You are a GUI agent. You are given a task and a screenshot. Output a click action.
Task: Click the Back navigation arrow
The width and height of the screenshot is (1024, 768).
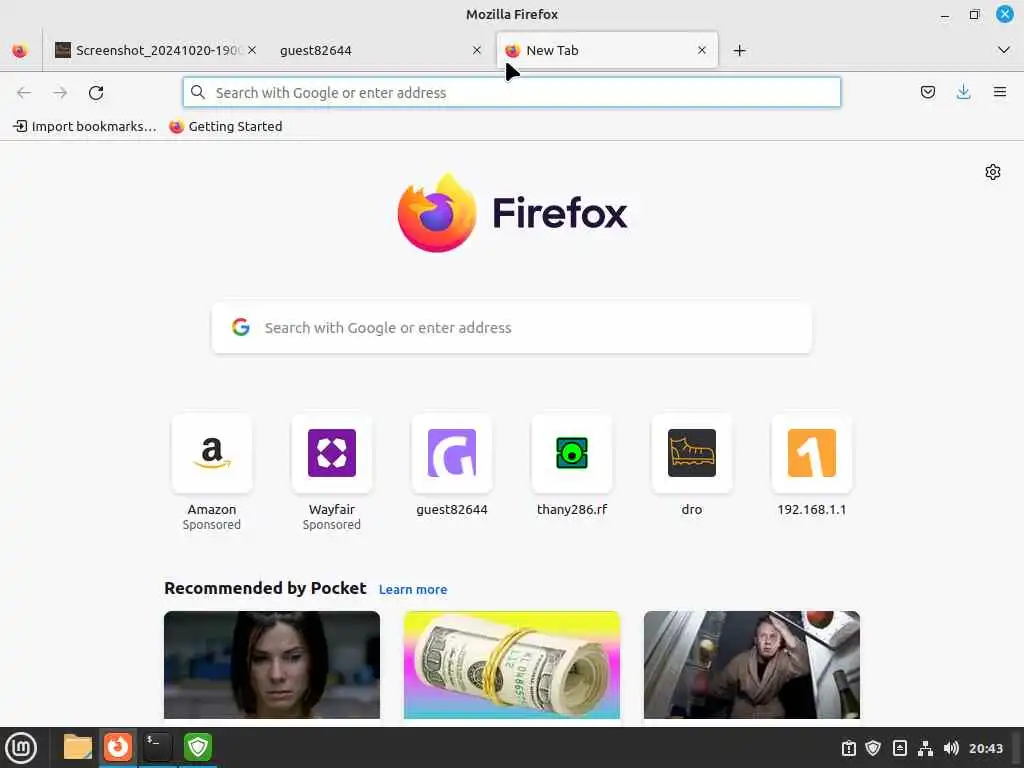coord(24,93)
